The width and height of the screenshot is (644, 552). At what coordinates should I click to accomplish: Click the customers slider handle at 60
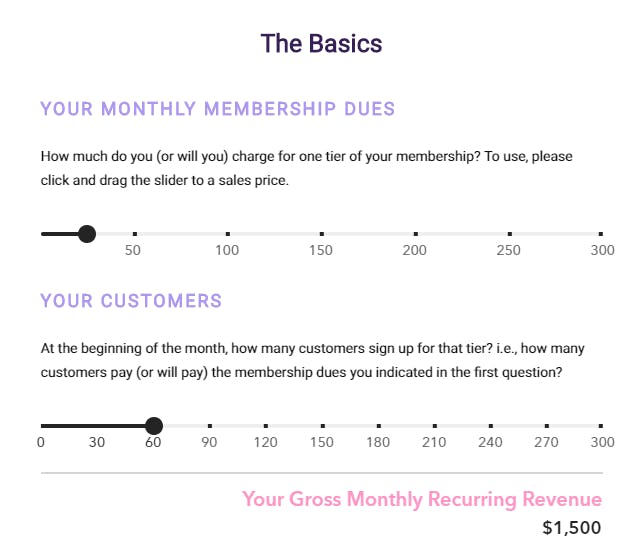pyautogui.click(x=154, y=426)
